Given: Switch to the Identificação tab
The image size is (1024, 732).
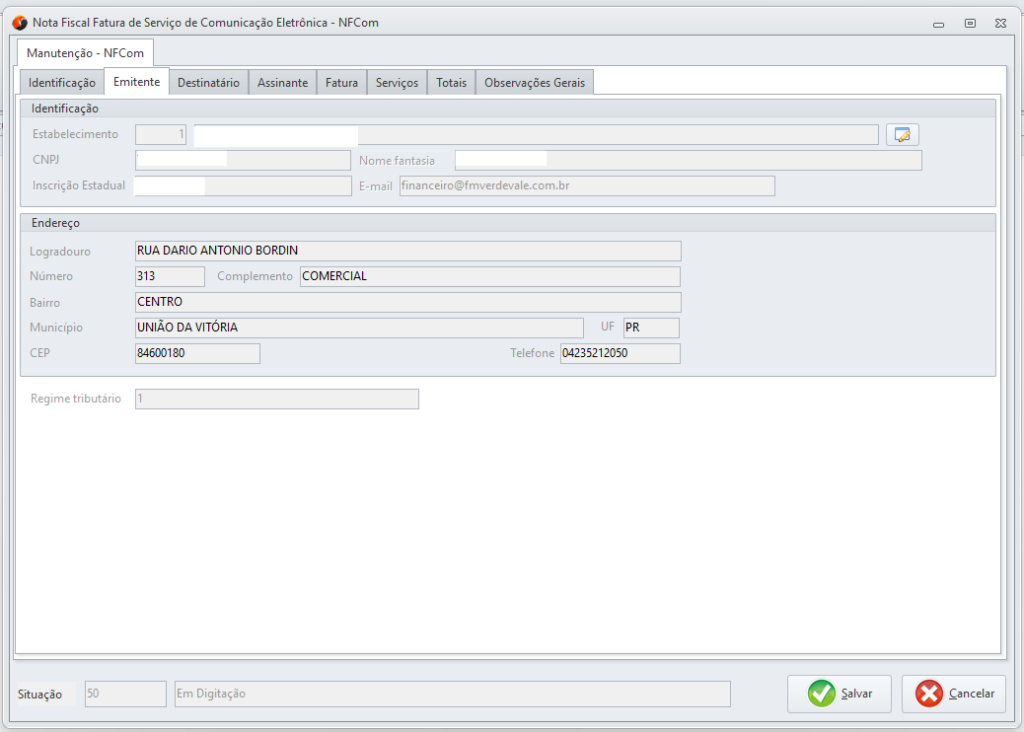Looking at the screenshot, I should [x=62, y=83].
